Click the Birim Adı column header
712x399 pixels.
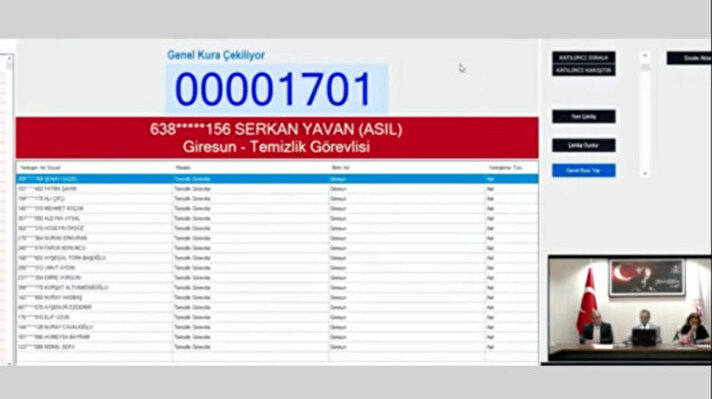(407, 168)
